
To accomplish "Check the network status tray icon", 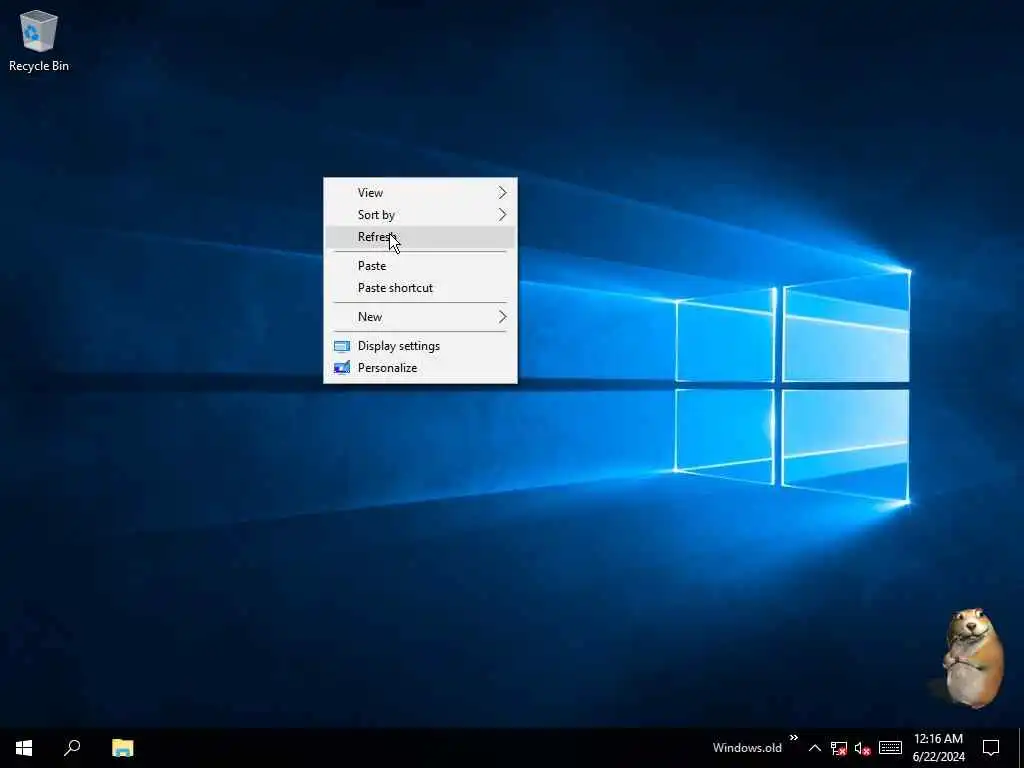I will pyautogui.click(x=839, y=748).
